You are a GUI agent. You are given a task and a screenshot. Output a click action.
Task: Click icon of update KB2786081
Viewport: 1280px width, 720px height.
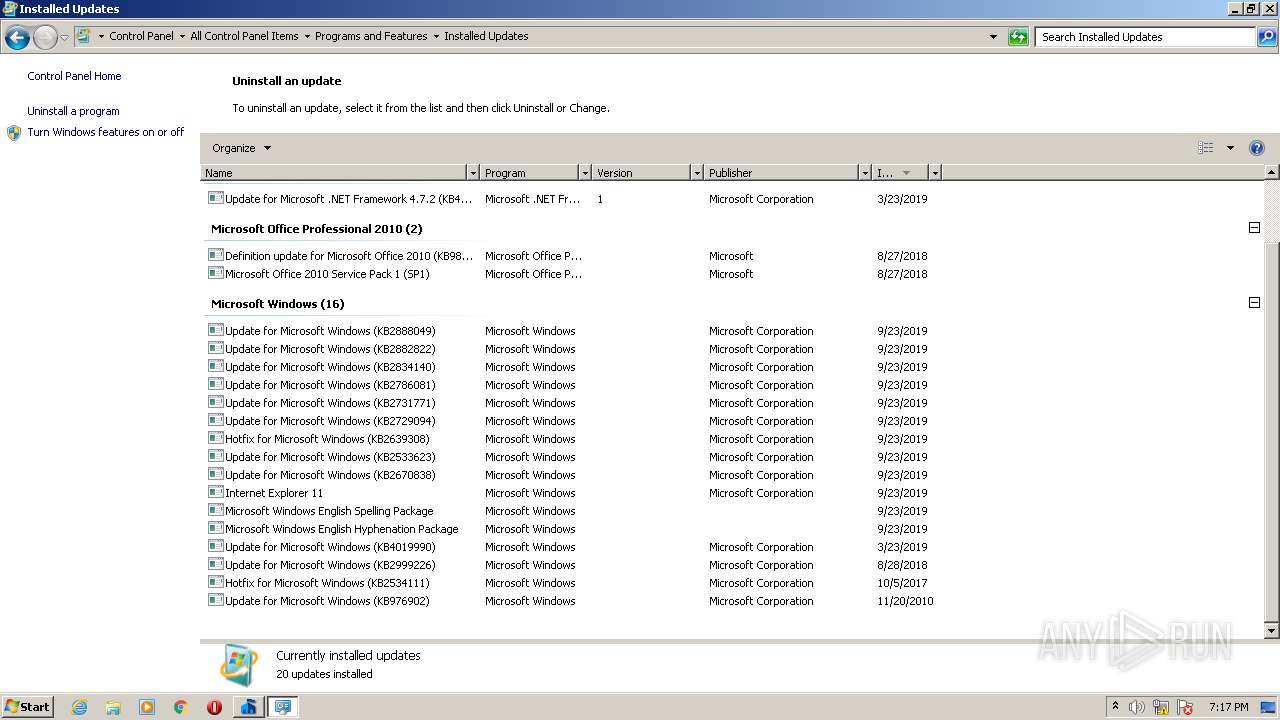(215, 384)
